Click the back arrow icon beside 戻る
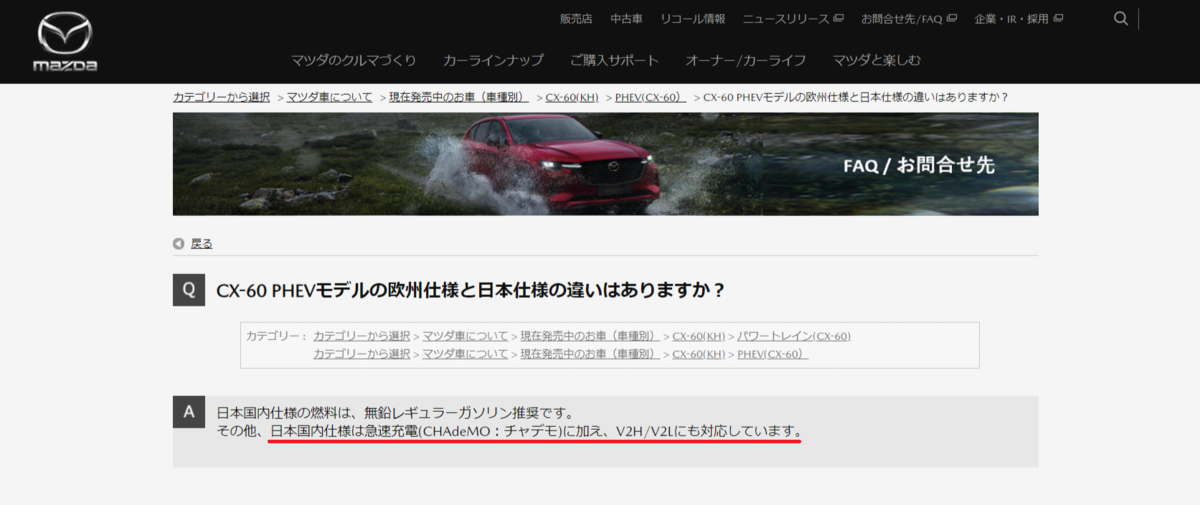 click(x=178, y=243)
